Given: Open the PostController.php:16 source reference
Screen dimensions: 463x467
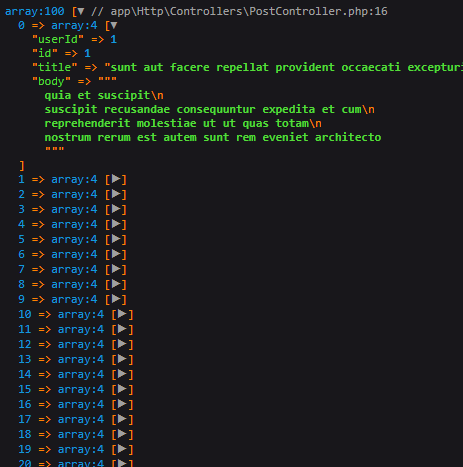Looking at the screenshot, I should [x=249, y=12].
